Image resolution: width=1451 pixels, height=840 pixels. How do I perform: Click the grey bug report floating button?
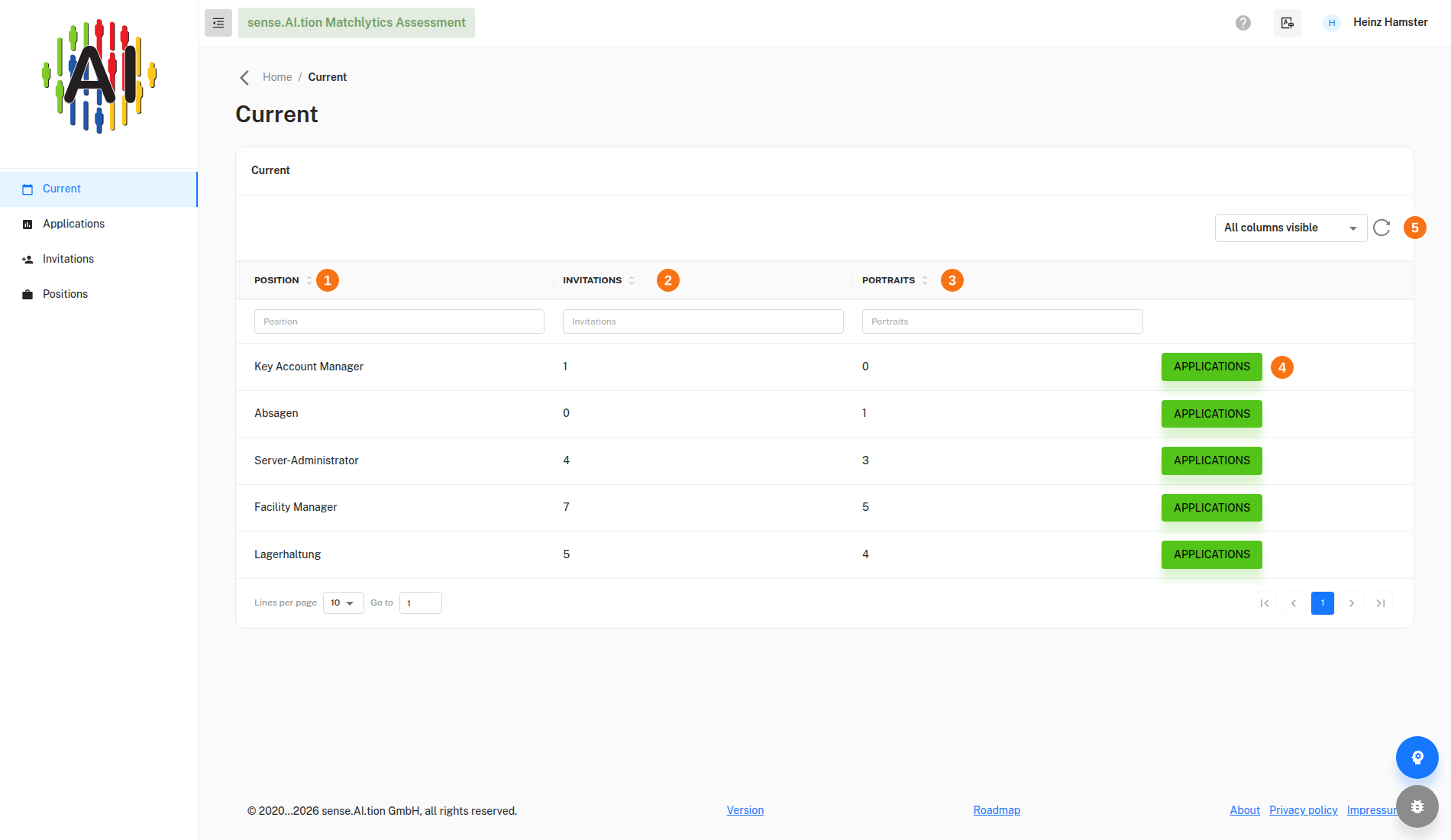[x=1417, y=806]
